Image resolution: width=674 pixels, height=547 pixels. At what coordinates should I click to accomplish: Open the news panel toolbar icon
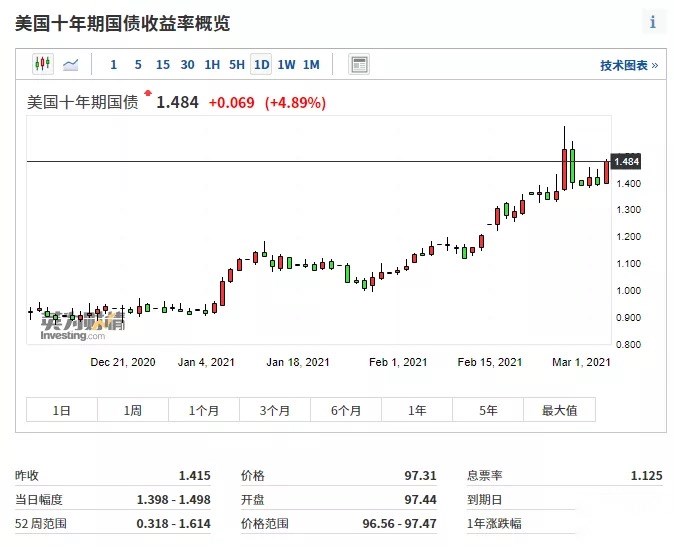click(x=359, y=65)
